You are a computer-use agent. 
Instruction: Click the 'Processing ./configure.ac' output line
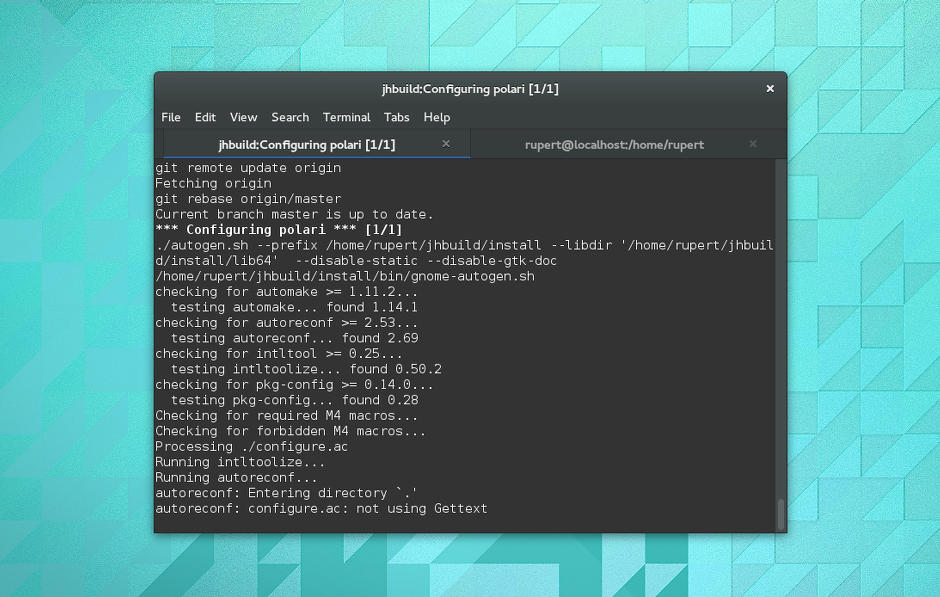[251, 447]
